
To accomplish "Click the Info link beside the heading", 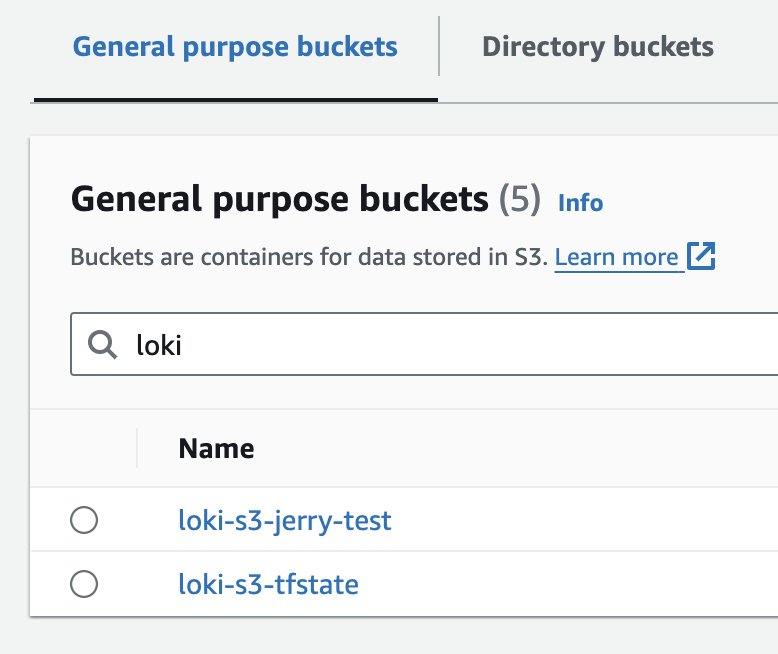I will [580, 203].
